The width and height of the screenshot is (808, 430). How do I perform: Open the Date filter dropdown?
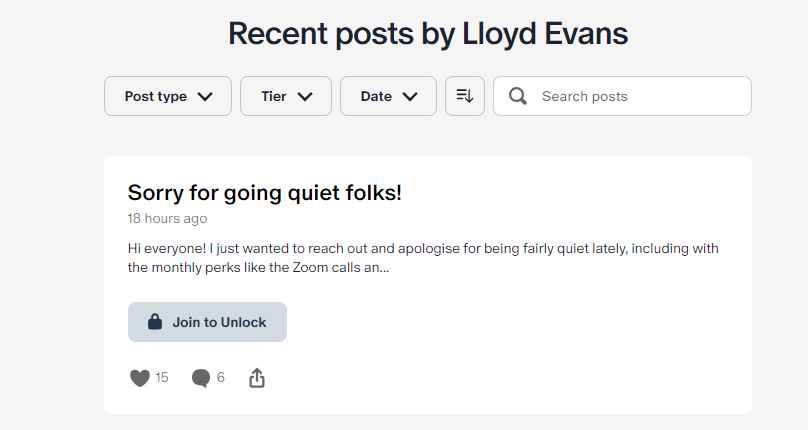pos(389,96)
